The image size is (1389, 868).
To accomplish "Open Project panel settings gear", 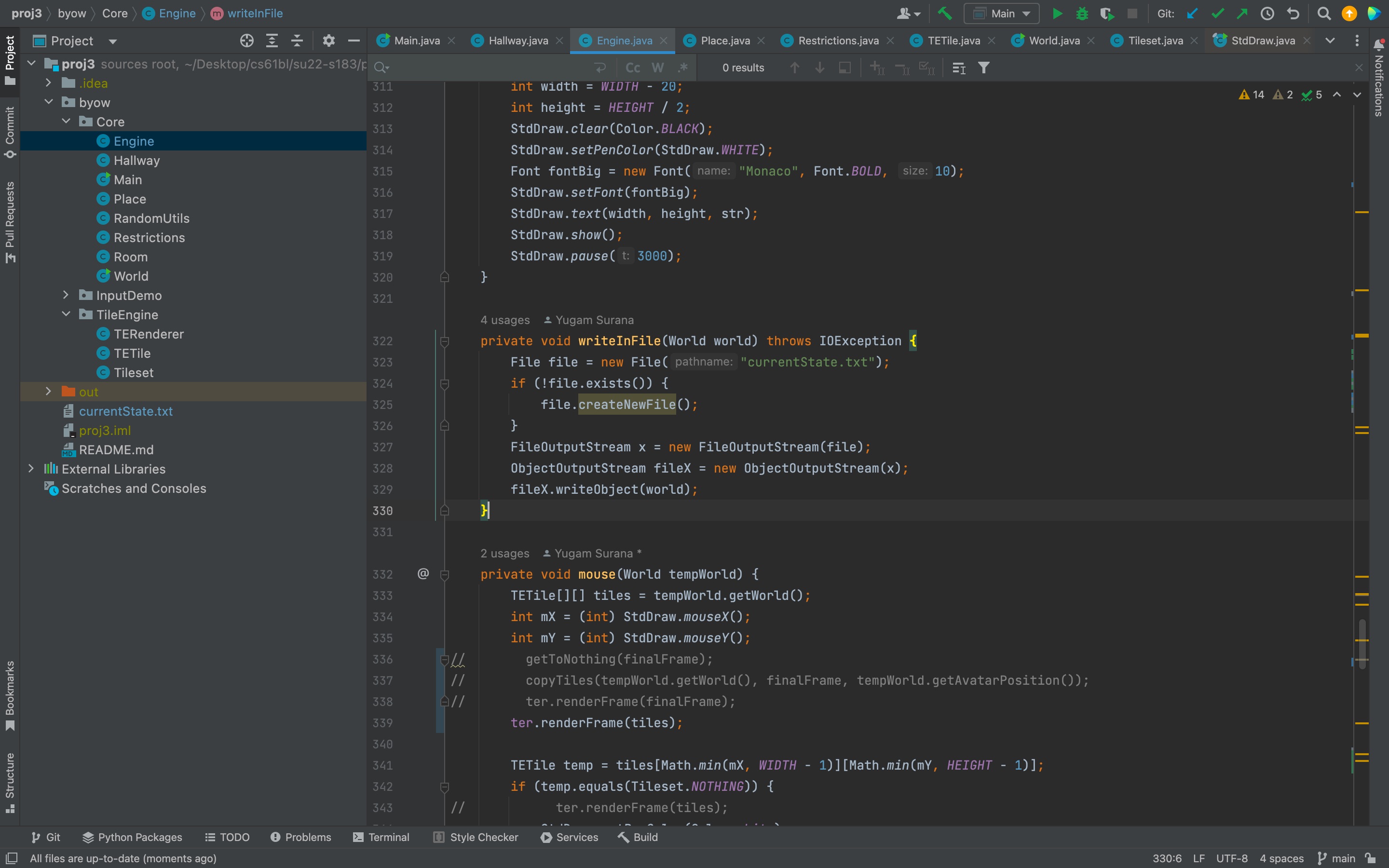I will coord(328,41).
